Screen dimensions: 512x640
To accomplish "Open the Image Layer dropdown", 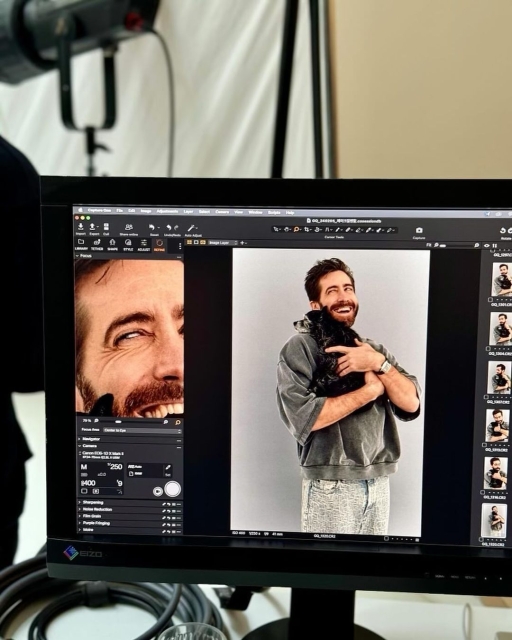I will (223, 242).
